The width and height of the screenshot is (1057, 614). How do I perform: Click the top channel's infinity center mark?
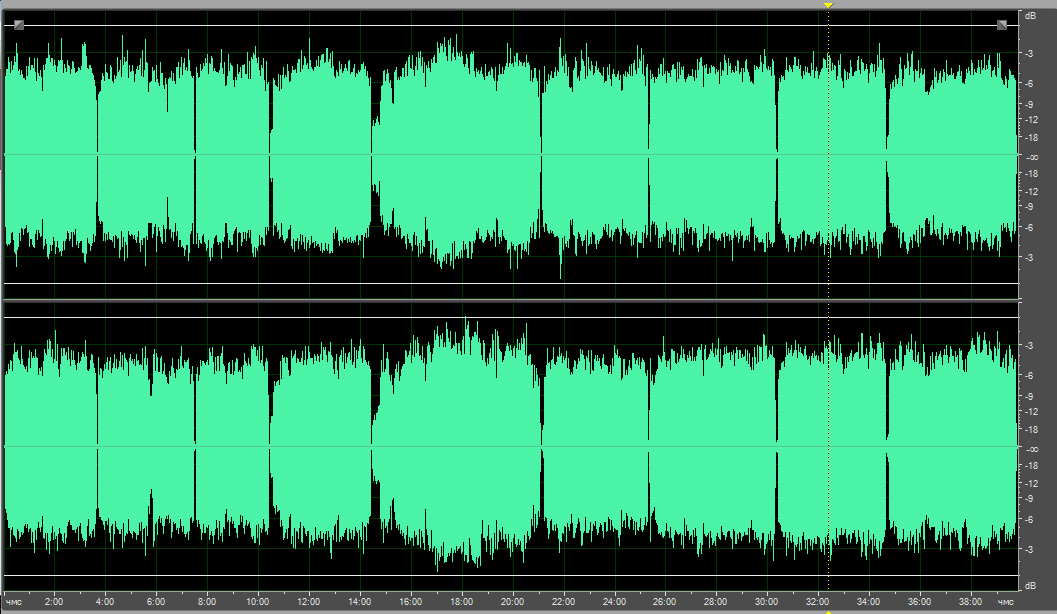(x=1028, y=157)
